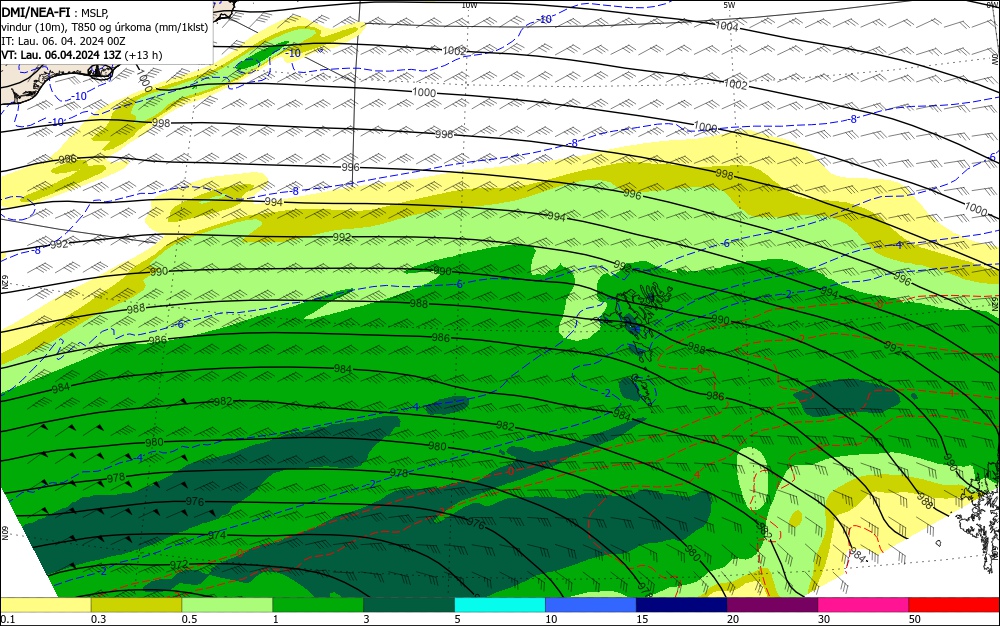Click the 'DMI/NEA-FI' title text
Viewport: 1000px width, 626px height.
(x=36, y=12)
